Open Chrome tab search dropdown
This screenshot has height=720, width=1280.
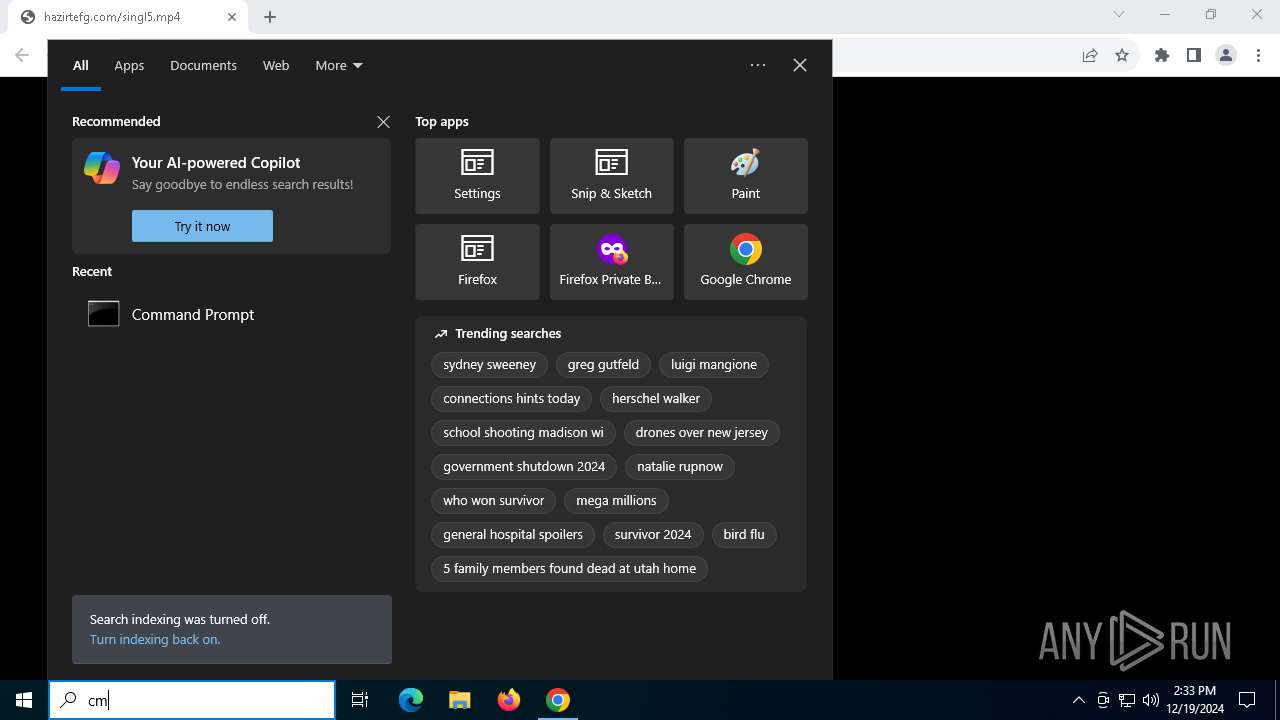[x=1119, y=14]
